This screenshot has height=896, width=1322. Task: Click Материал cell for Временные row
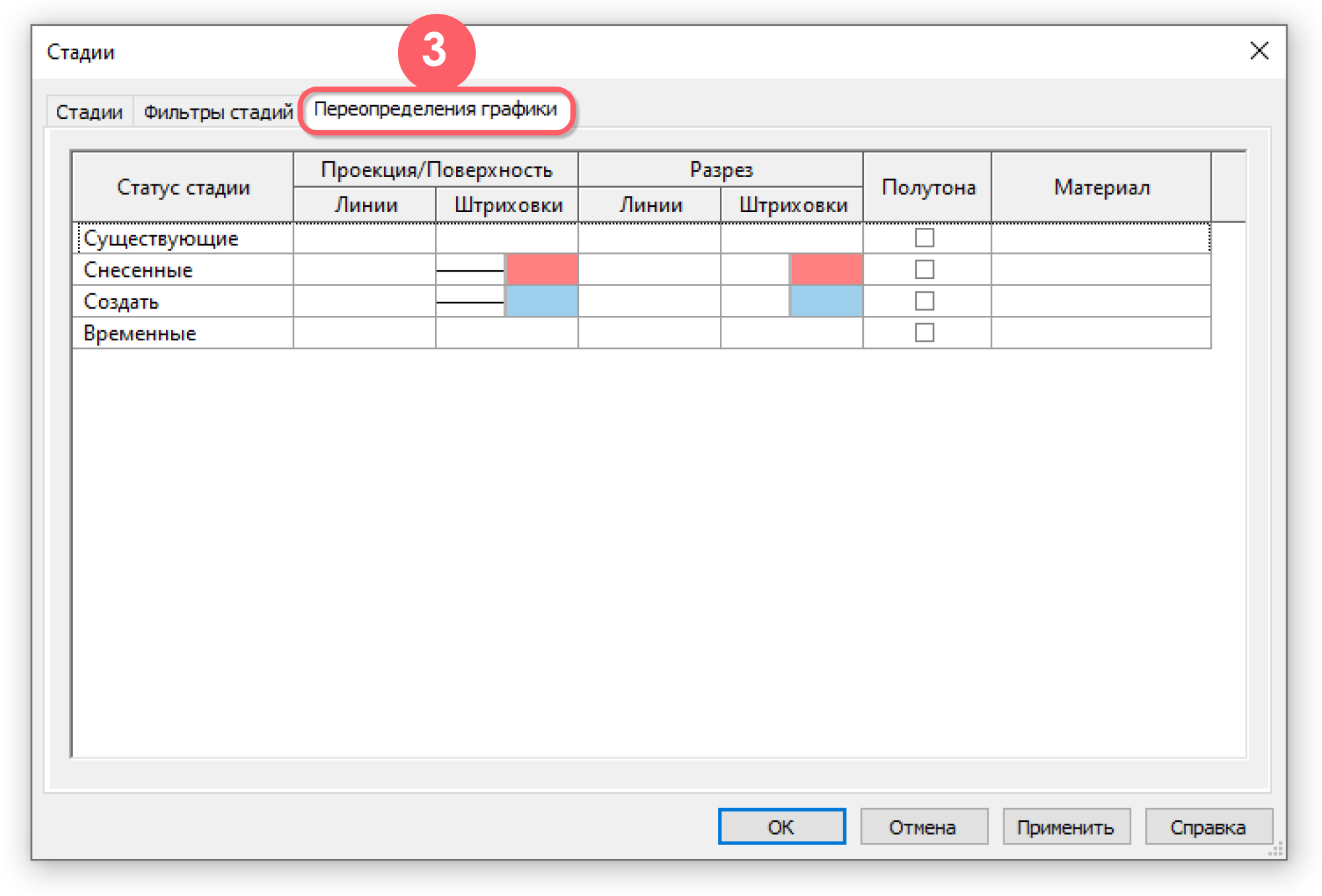click(x=1101, y=333)
